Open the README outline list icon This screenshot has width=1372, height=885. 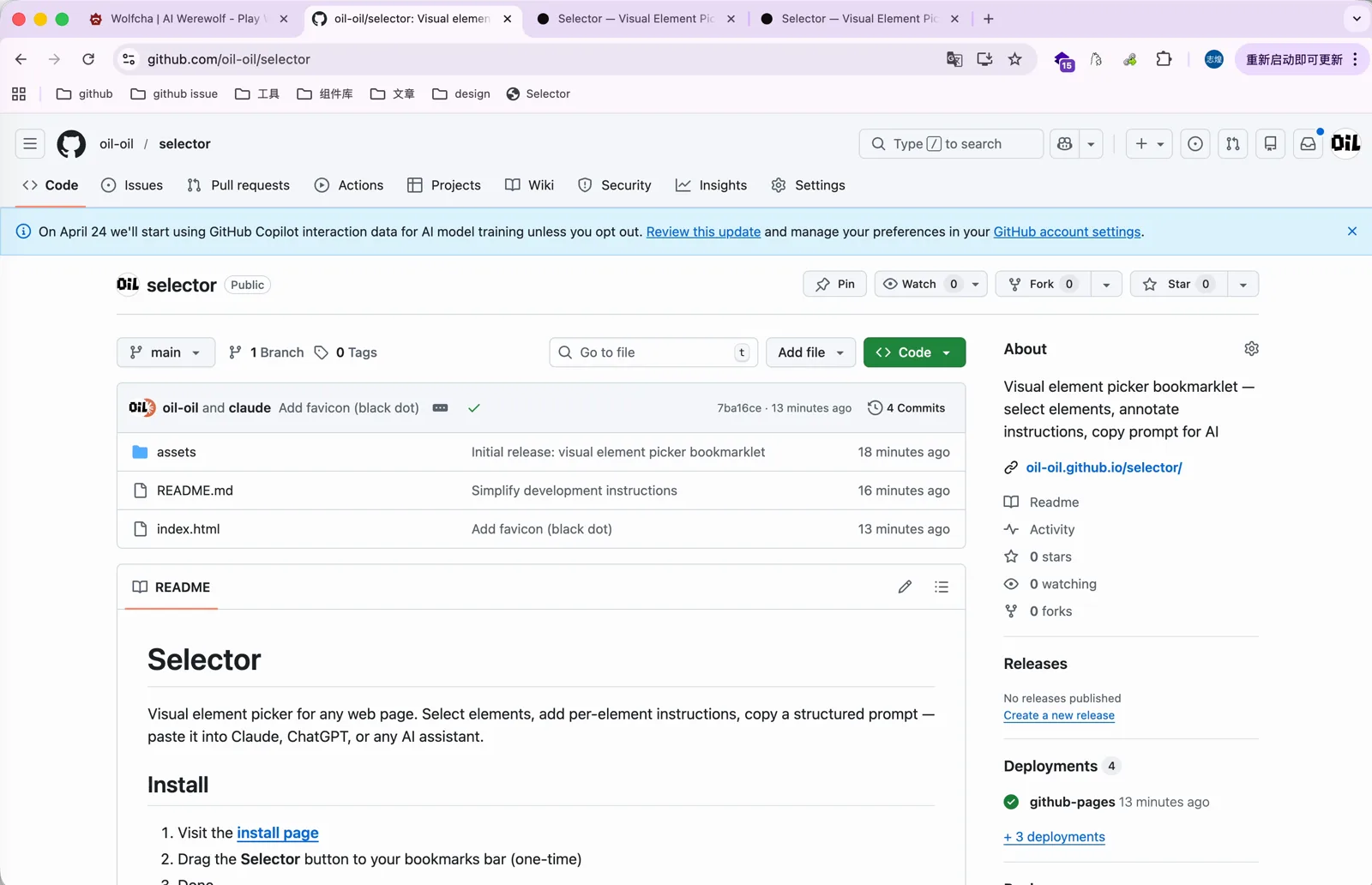pyautogui.click(x=942, y=587)
